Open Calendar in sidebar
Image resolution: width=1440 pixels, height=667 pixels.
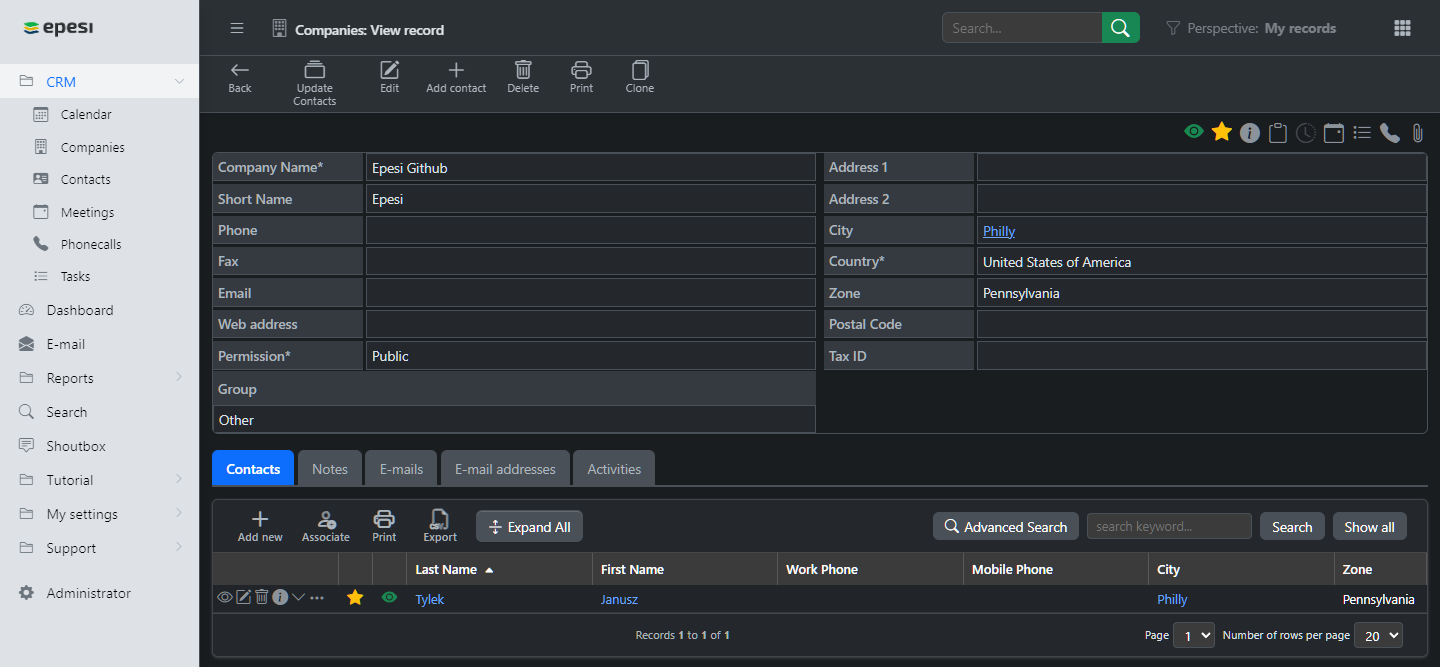tap(86, 114)
